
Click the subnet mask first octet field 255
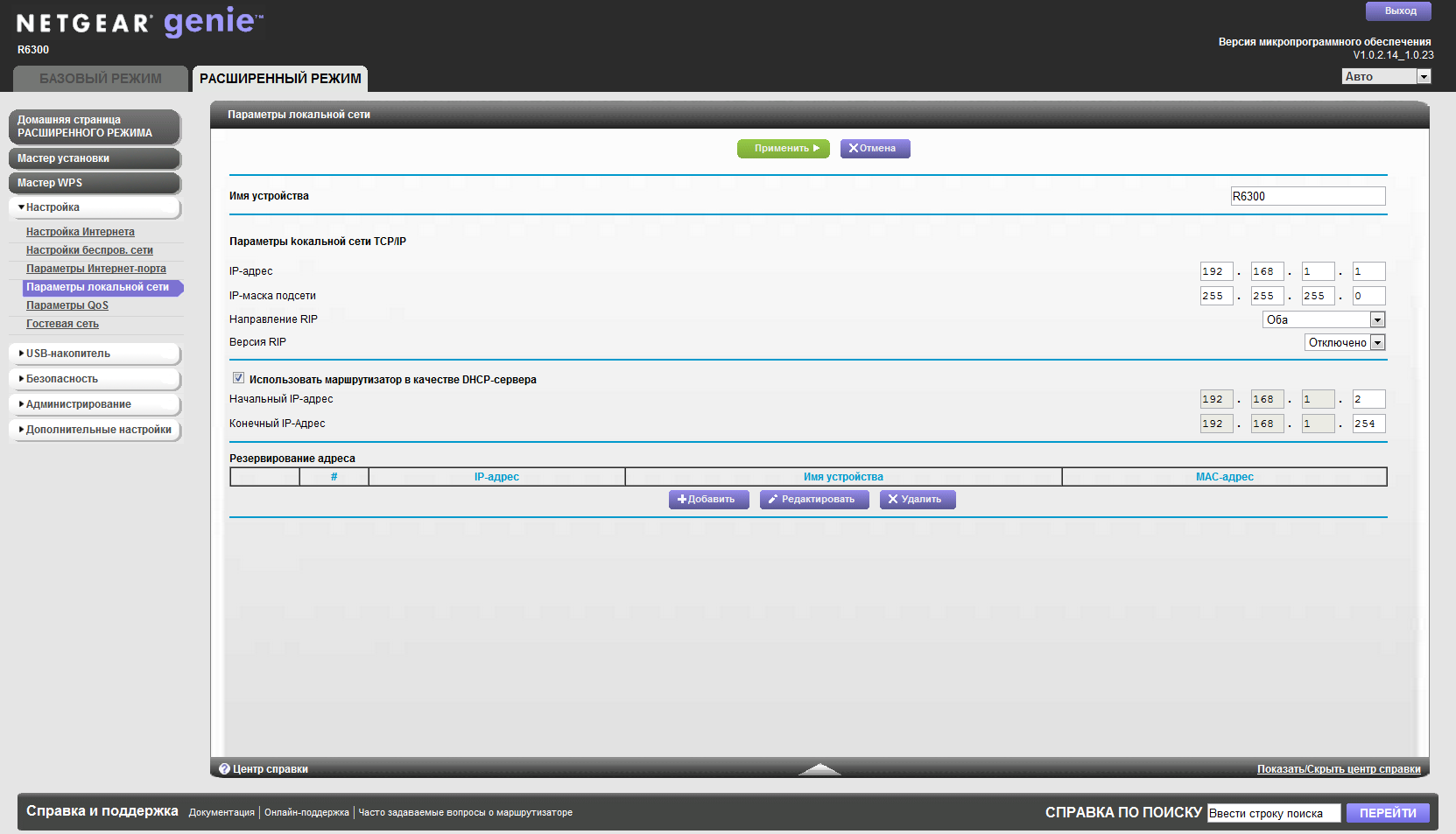point(1217,296)
